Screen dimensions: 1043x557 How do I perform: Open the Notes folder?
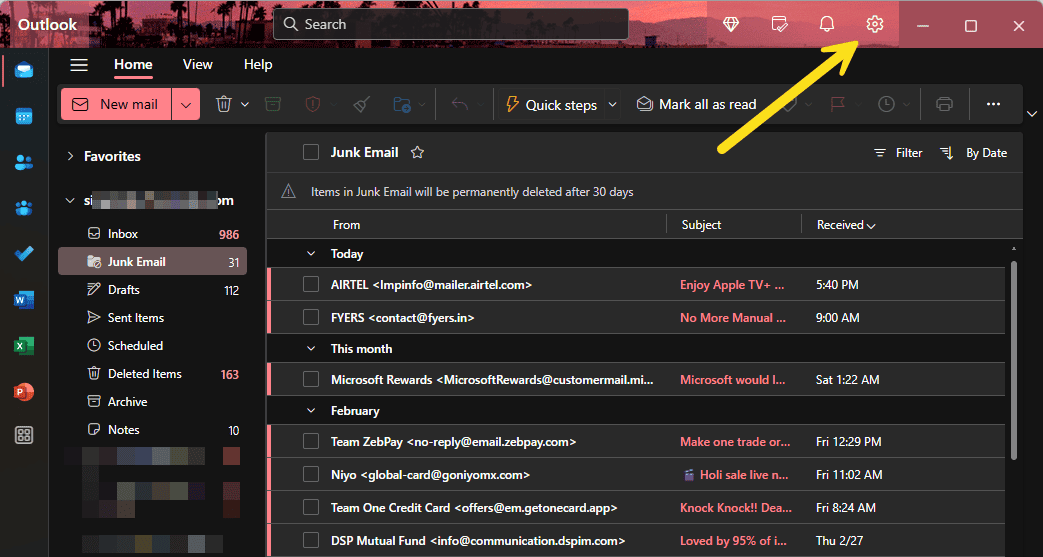click(152, 430)
